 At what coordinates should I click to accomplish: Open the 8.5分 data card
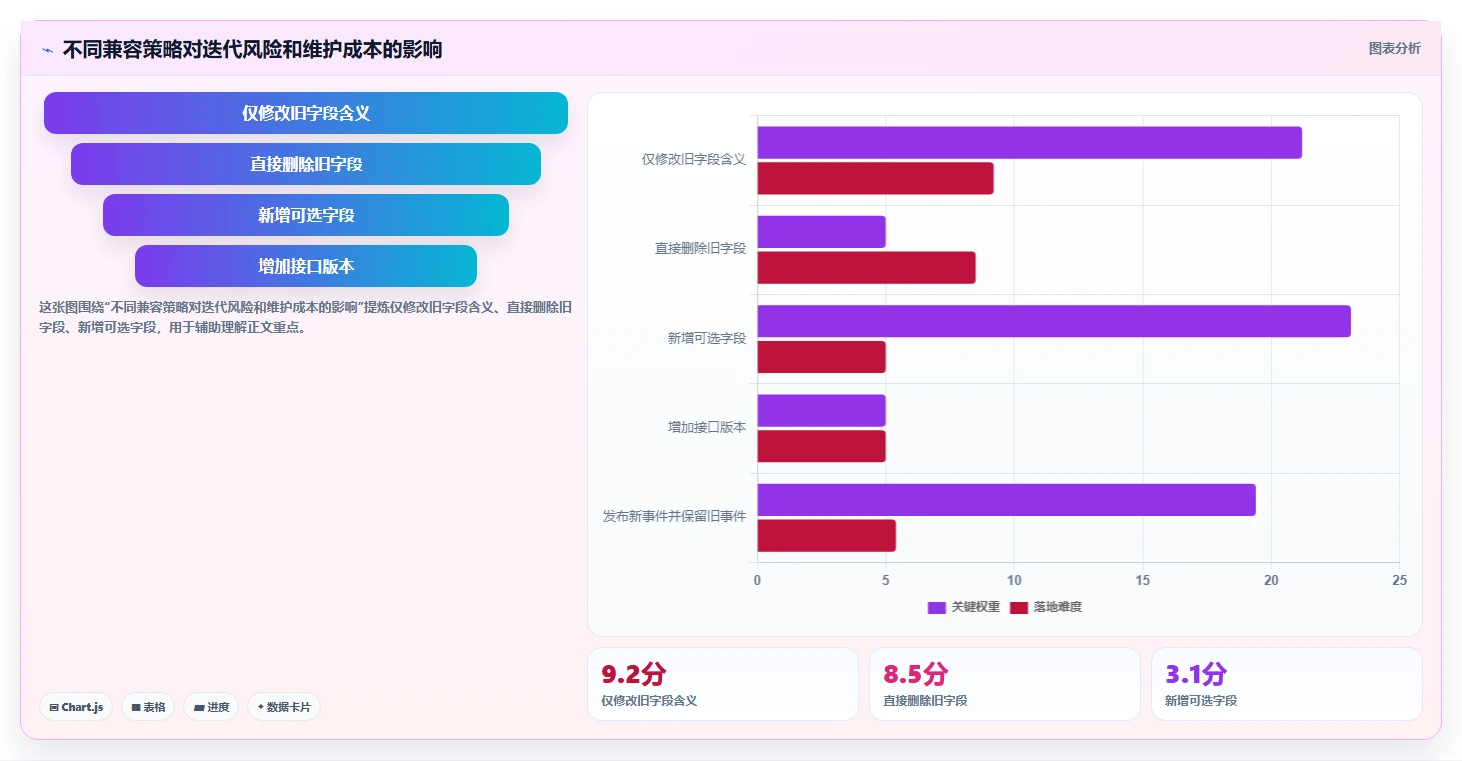1004,684
